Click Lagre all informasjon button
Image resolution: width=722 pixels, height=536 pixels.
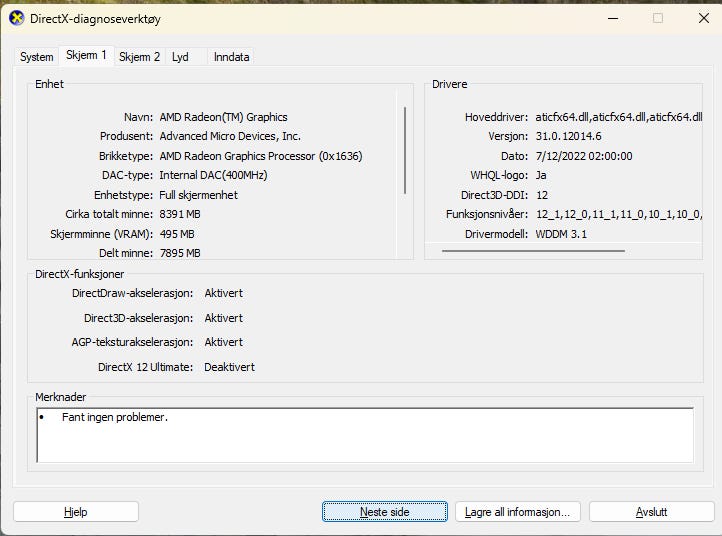518,512
